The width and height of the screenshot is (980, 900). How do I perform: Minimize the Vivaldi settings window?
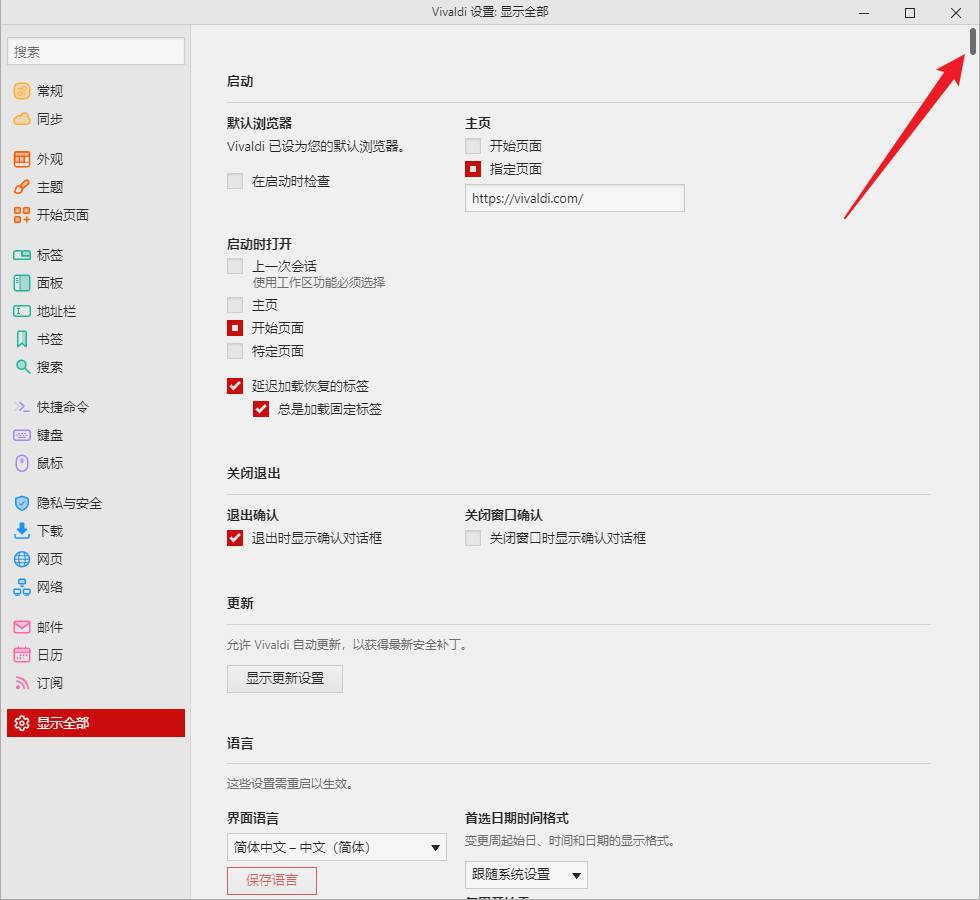864,12
